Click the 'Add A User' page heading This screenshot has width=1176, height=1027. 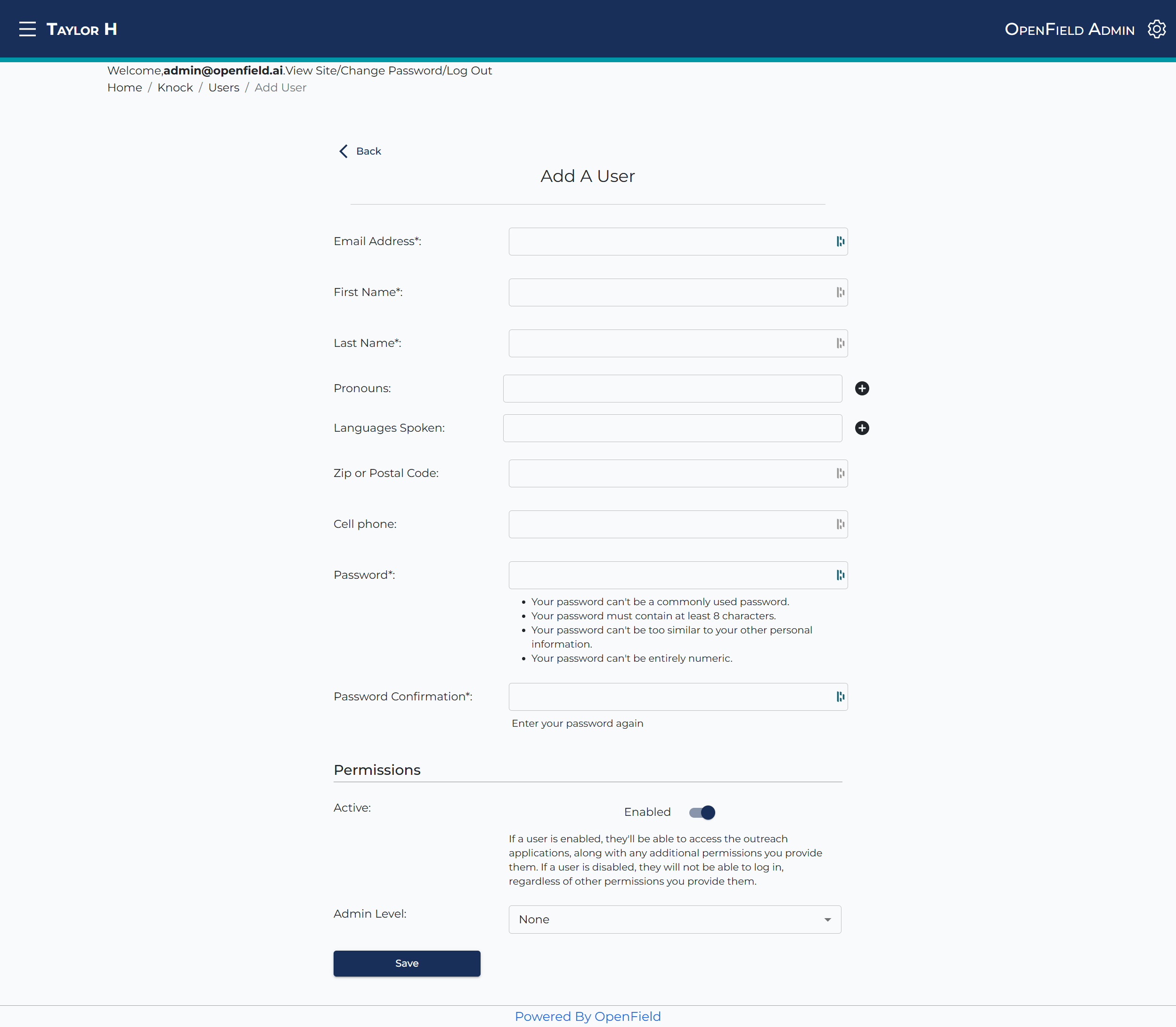coord(588,176)
